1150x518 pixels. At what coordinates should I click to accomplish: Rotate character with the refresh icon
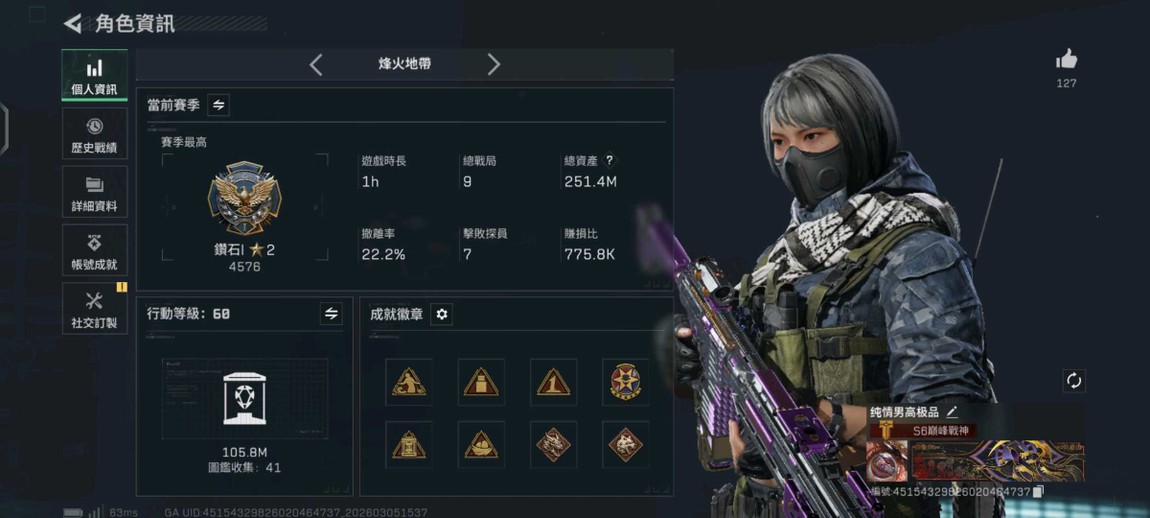1074,381
